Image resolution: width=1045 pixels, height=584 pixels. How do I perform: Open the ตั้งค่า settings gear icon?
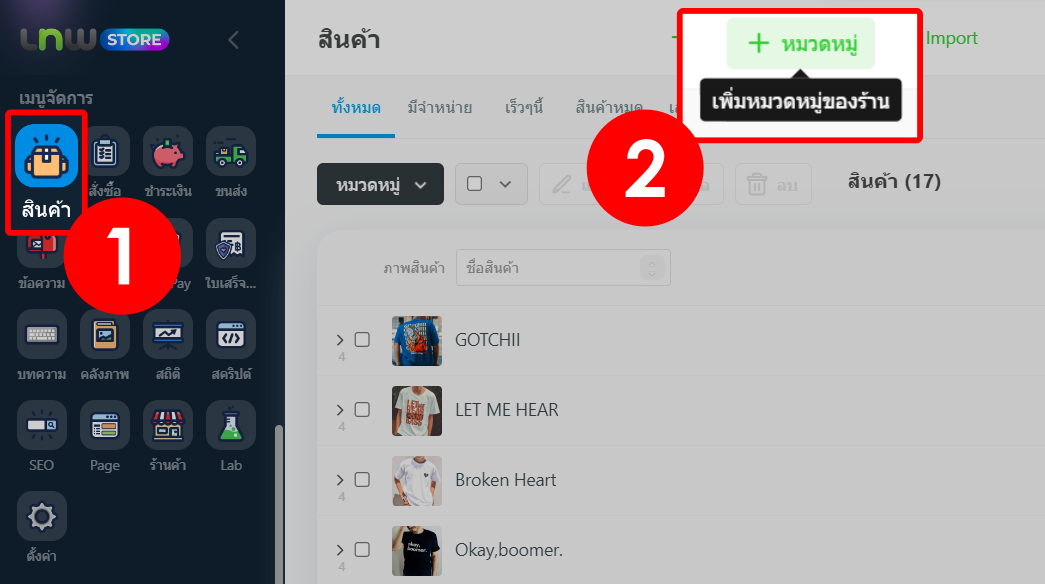click(41, 517)
